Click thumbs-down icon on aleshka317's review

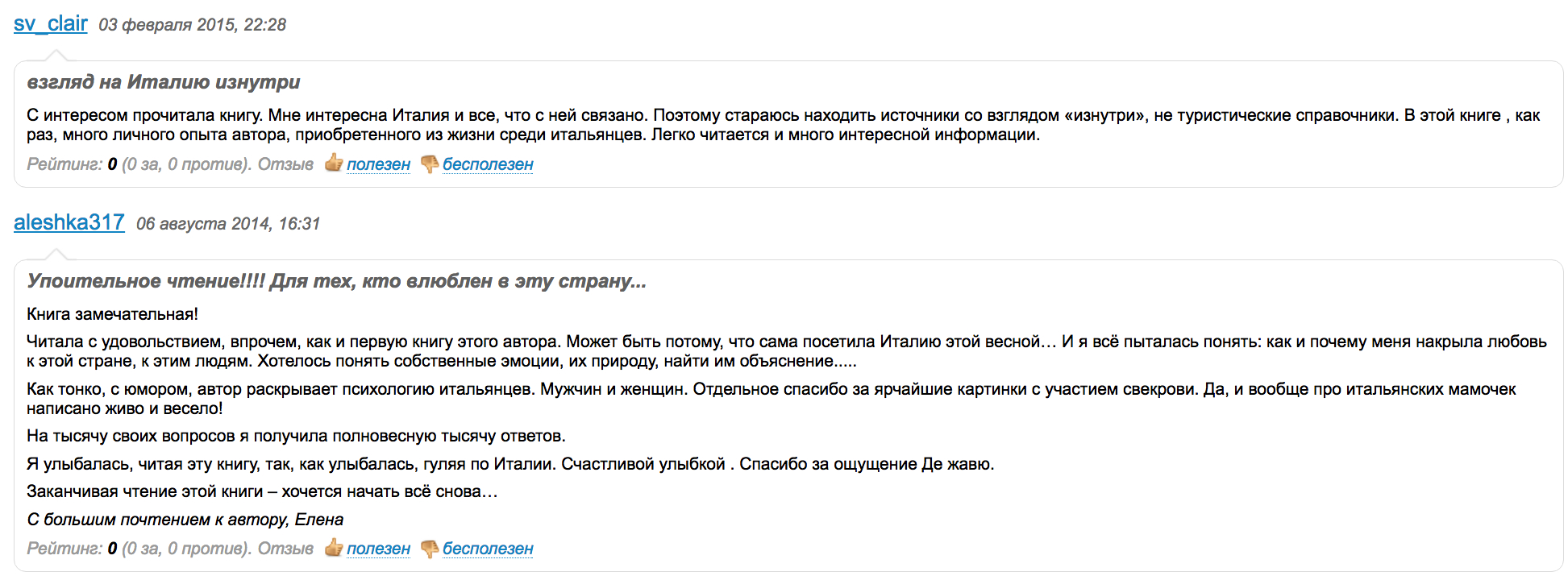(430, 548)
